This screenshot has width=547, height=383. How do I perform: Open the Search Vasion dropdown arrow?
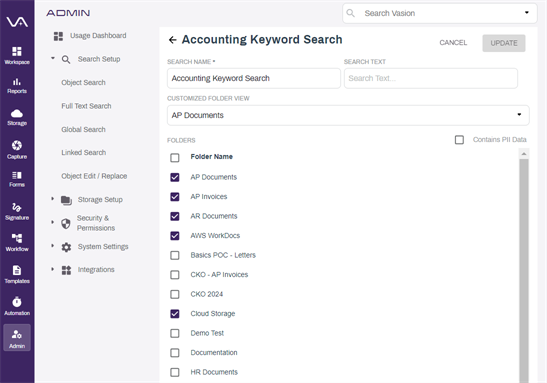[x=527, y=13]
